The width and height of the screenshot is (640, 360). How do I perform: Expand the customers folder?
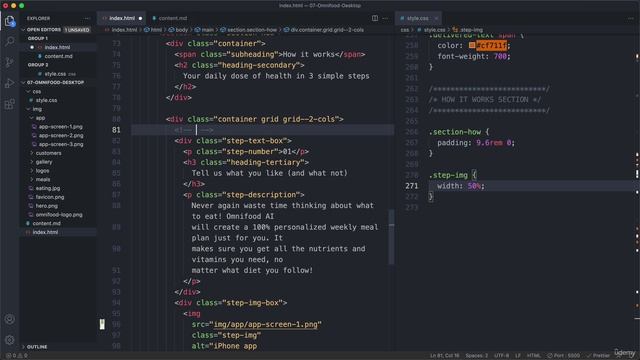click(x=48, y=153)
